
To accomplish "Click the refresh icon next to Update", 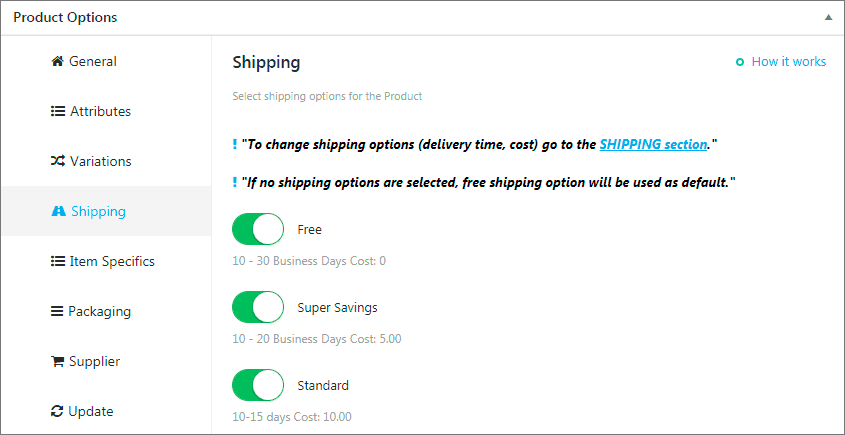I will tap(57, 411).
